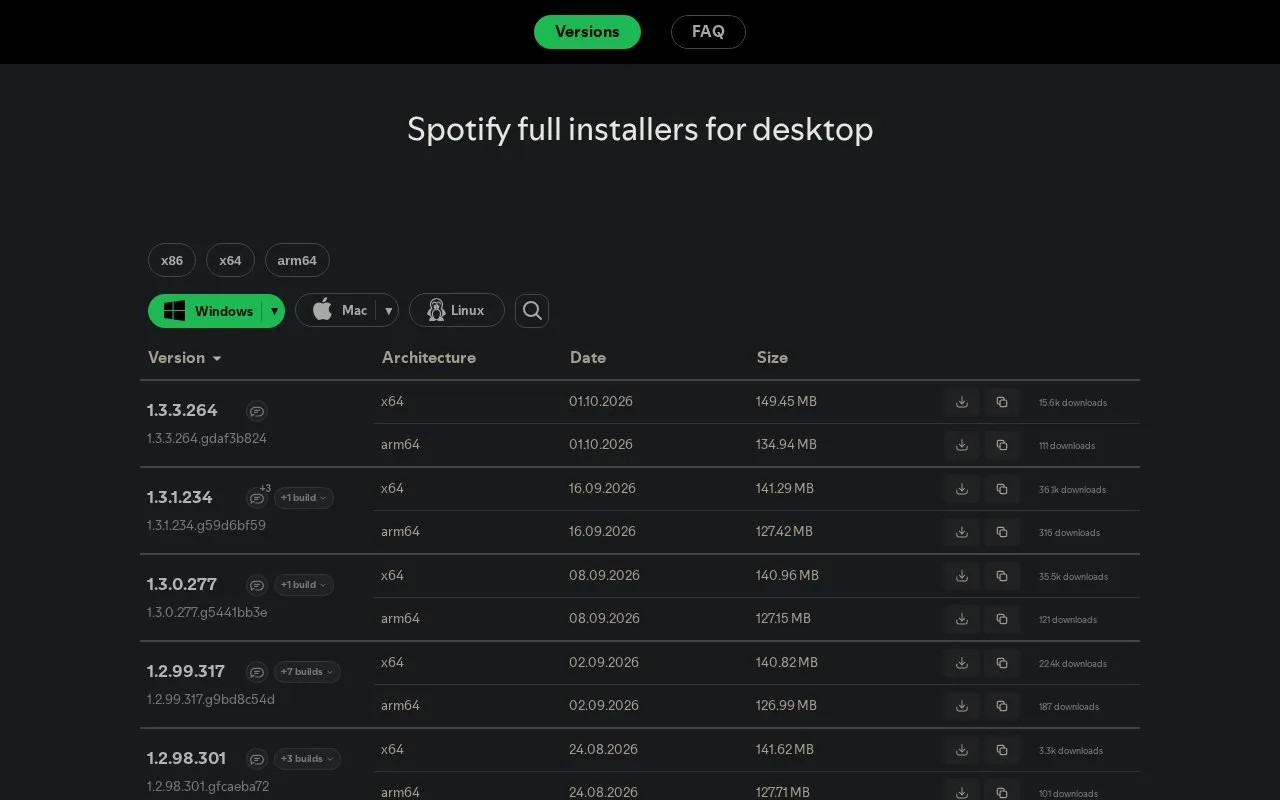Viewport: 1280px width, 800px height.
Task: Click the Architecture column header
Action: tap(429, 358)
